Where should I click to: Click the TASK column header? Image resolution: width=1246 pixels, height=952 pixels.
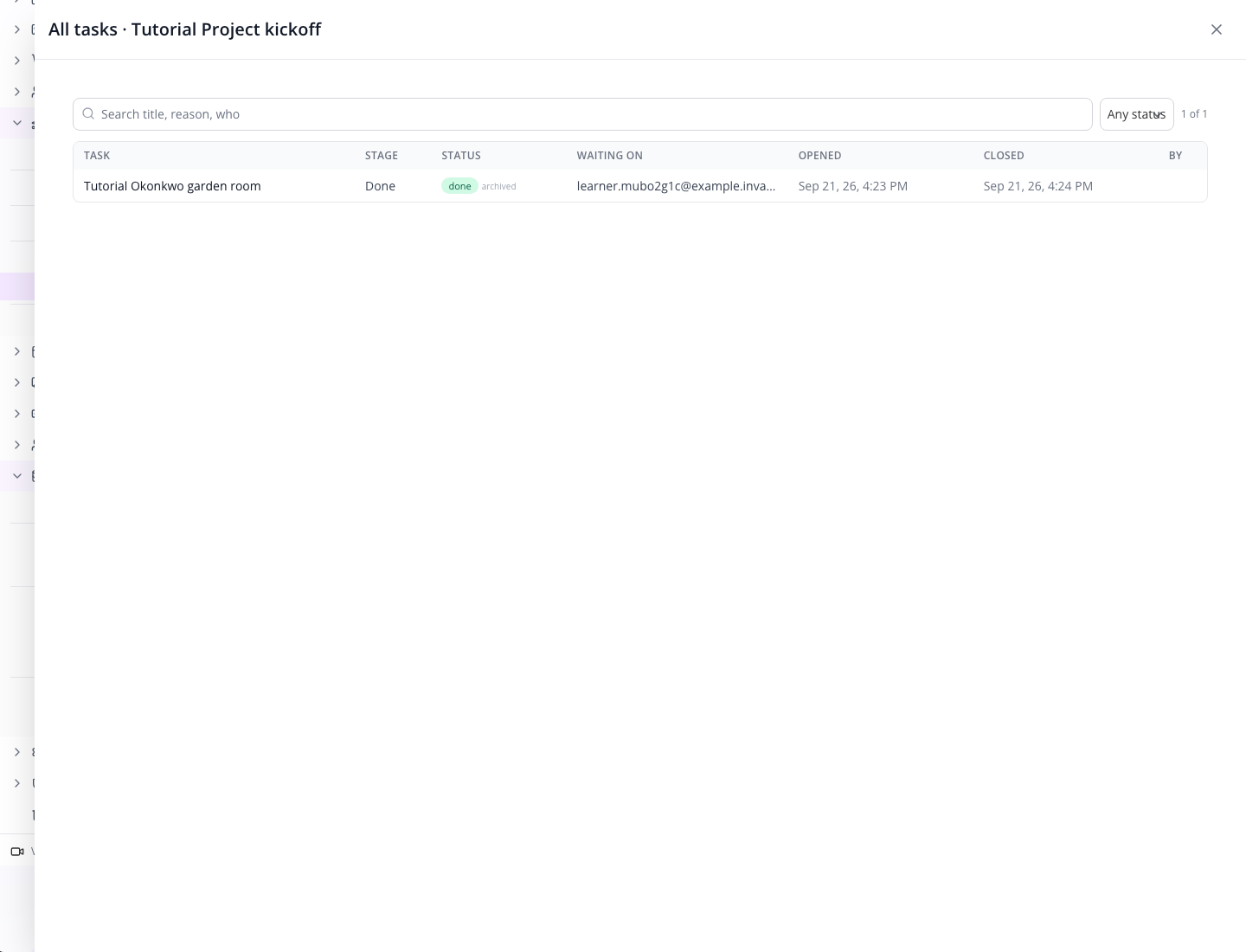click(x=97, y=156)
